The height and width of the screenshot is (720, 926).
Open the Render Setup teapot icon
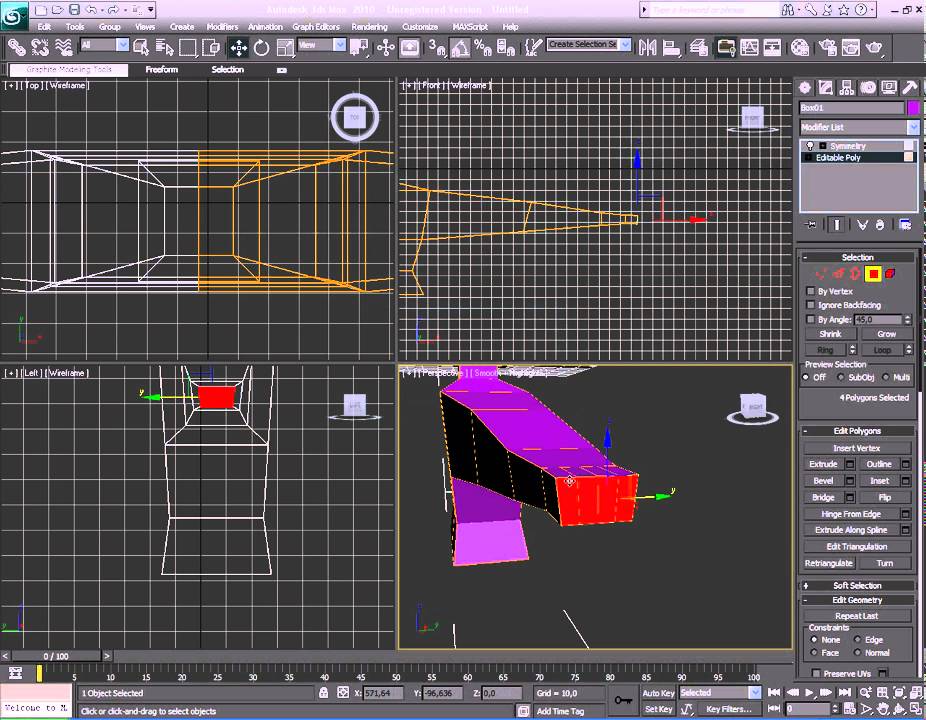click(x=828, y=47)
